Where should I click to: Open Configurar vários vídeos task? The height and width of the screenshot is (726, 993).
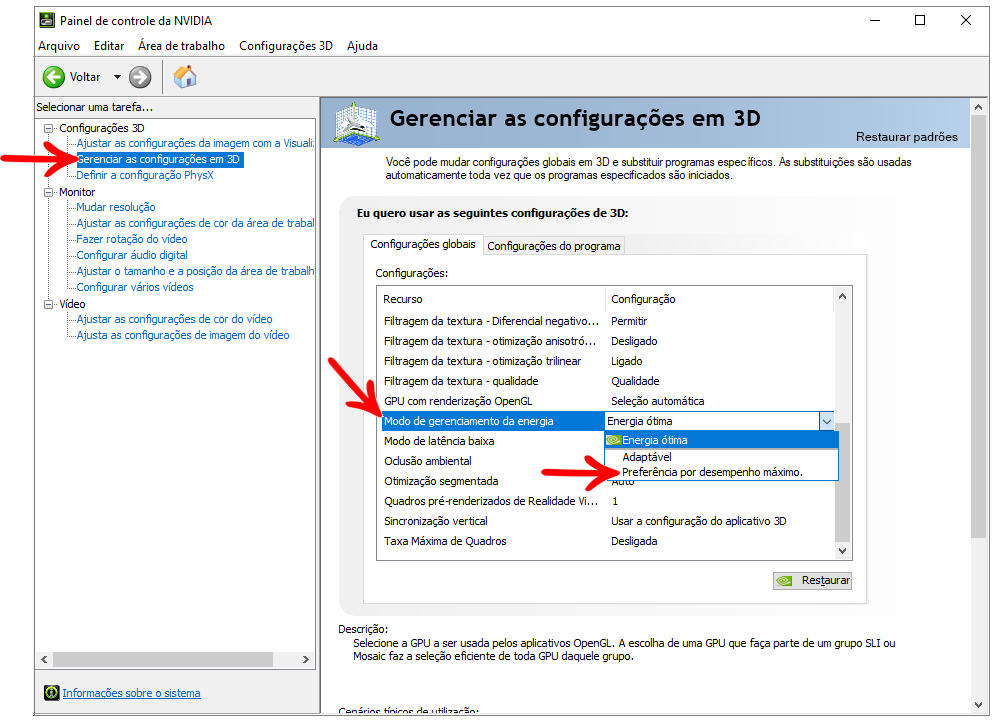[x=135, y=287]
